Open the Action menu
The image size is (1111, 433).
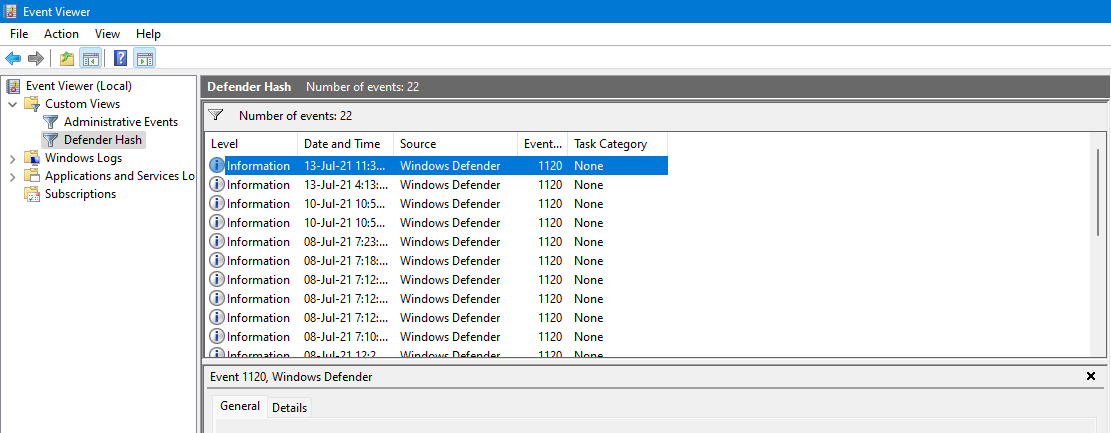coord(61,34)
